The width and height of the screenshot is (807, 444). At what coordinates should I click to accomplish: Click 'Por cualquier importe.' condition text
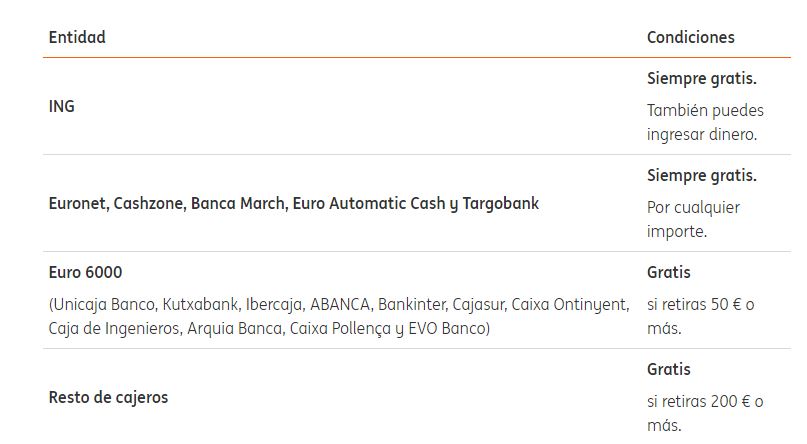(693, 219)
